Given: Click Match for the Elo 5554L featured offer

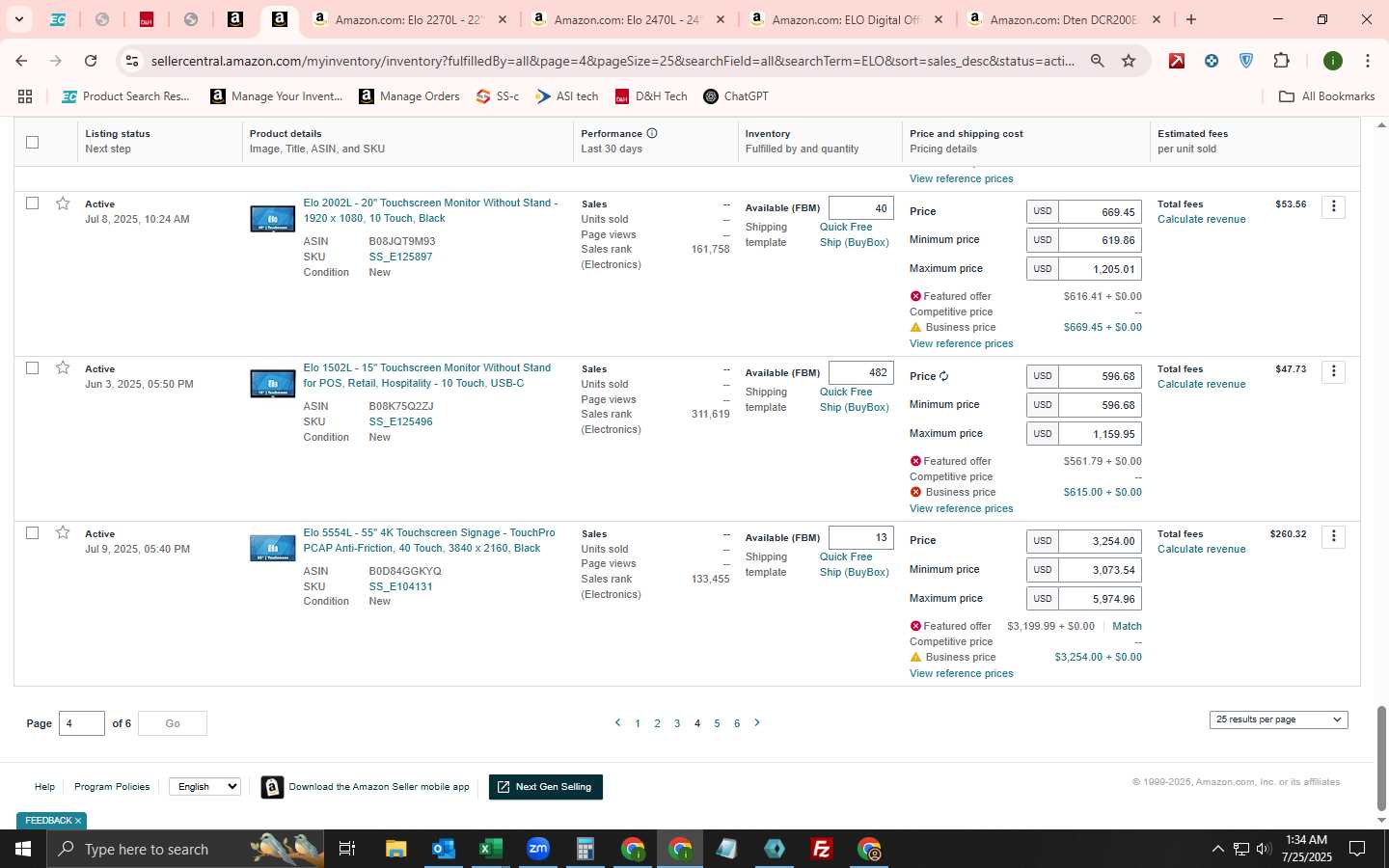Looking at the screenshot, I should pyautogui.click(x=1127, y=626).
